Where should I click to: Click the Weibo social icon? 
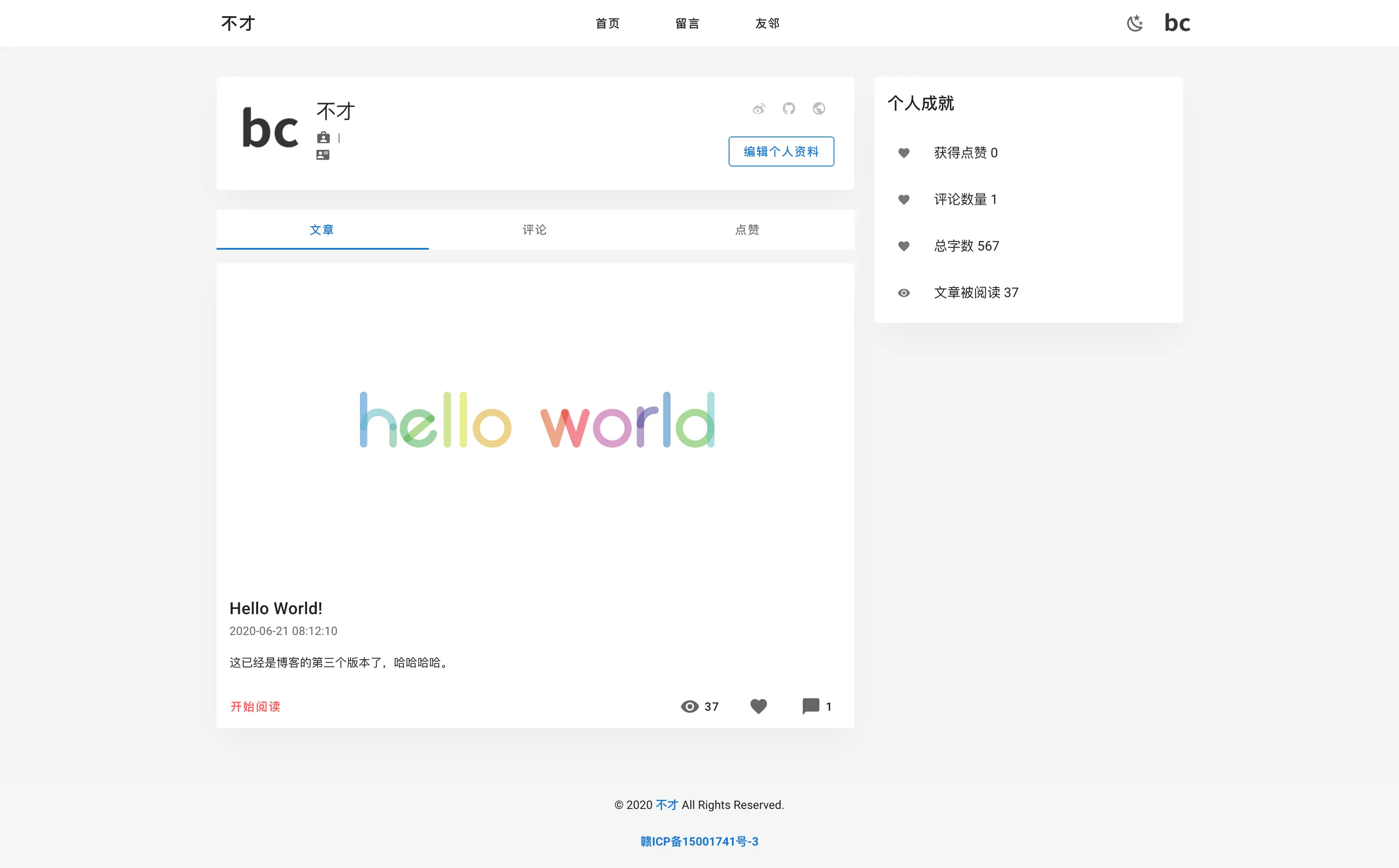(759, 109)
